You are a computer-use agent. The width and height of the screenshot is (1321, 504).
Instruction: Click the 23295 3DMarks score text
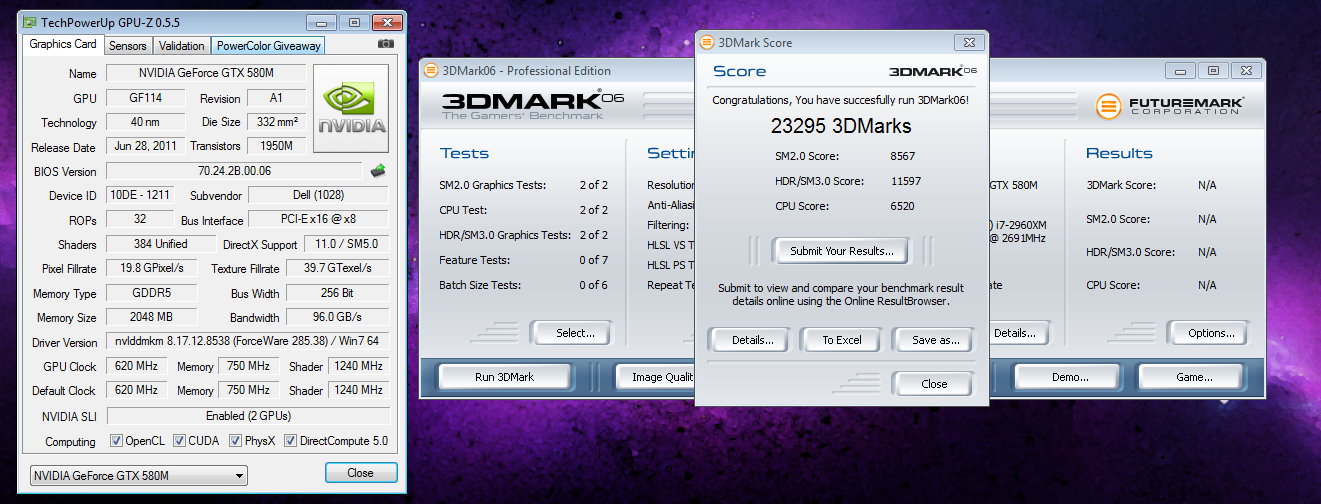(841, 126)
